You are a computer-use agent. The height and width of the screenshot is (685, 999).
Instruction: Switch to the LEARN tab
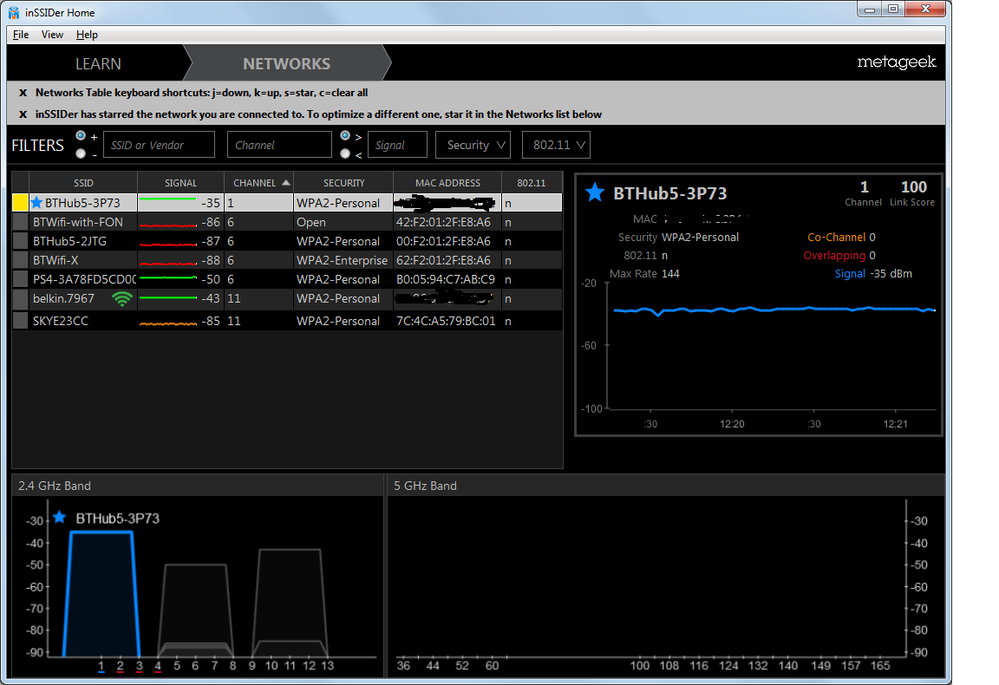point(98,64)
